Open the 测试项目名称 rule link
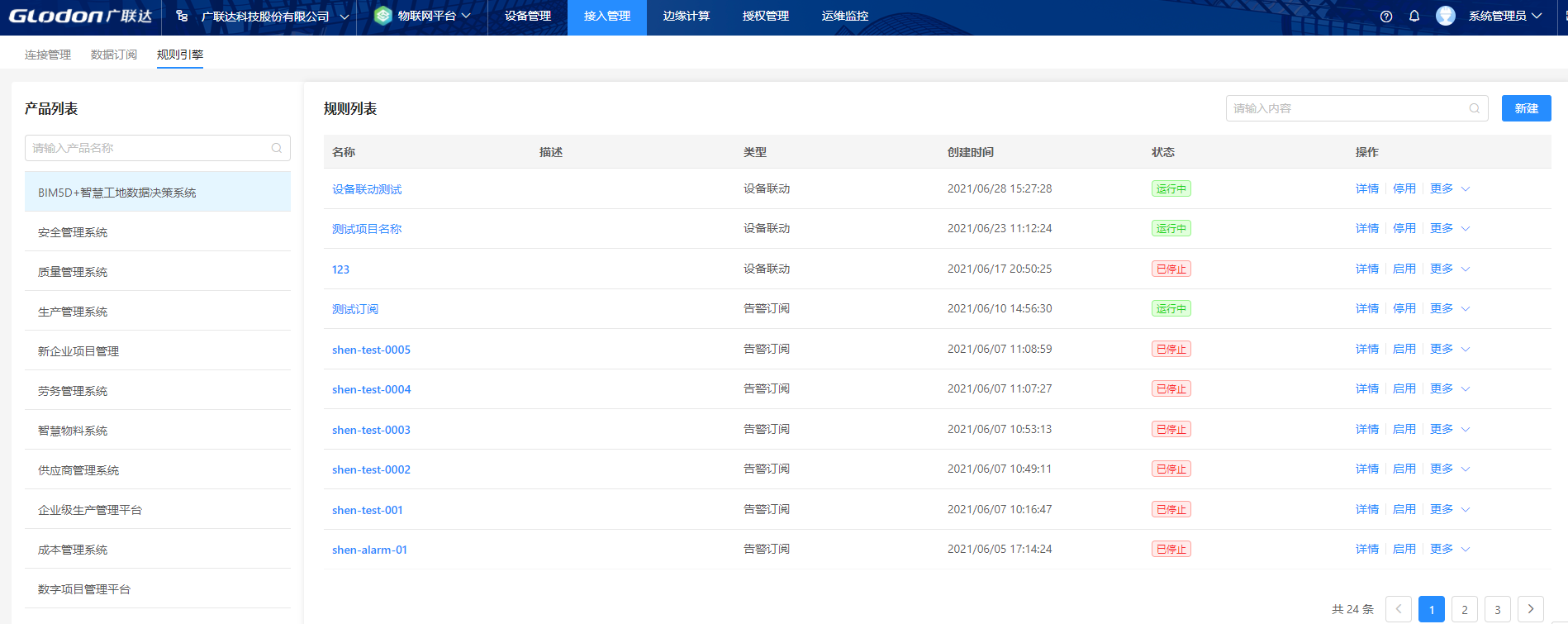The height and width of the screenshot is (624, 1568). [367, 229]
